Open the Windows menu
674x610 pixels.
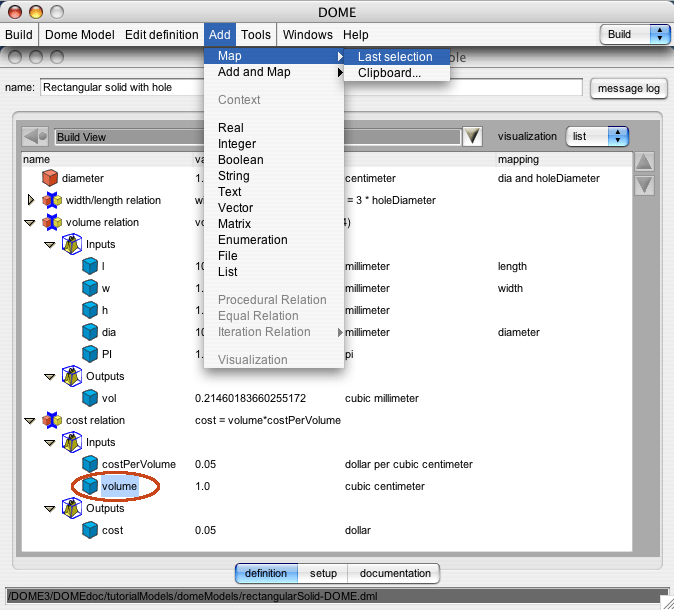click(308, 34)
